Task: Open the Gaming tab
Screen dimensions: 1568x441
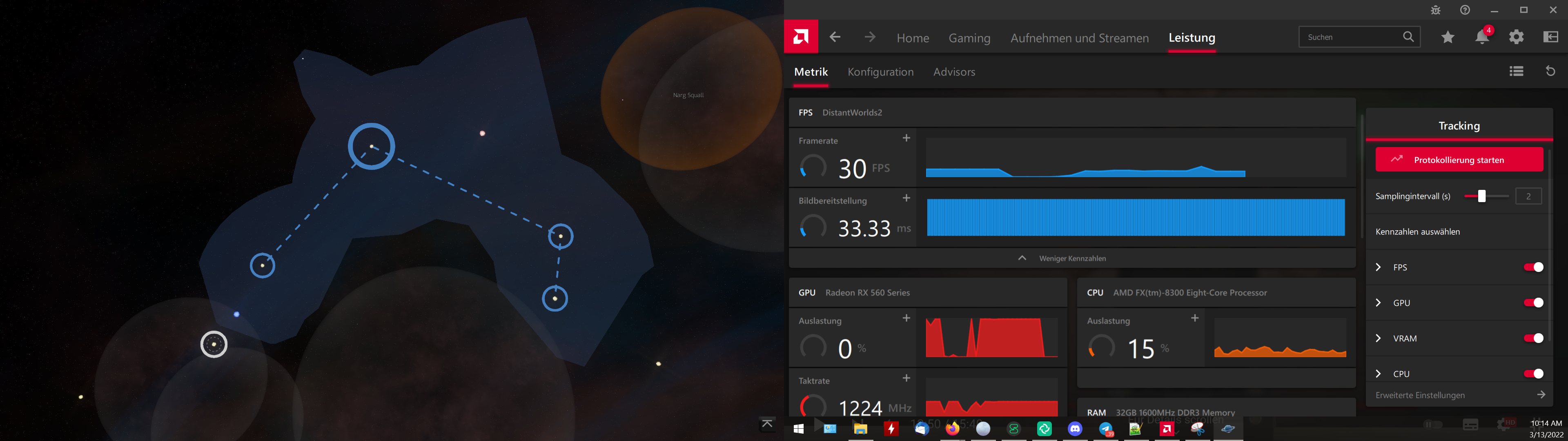Action: tap(969, 38)
